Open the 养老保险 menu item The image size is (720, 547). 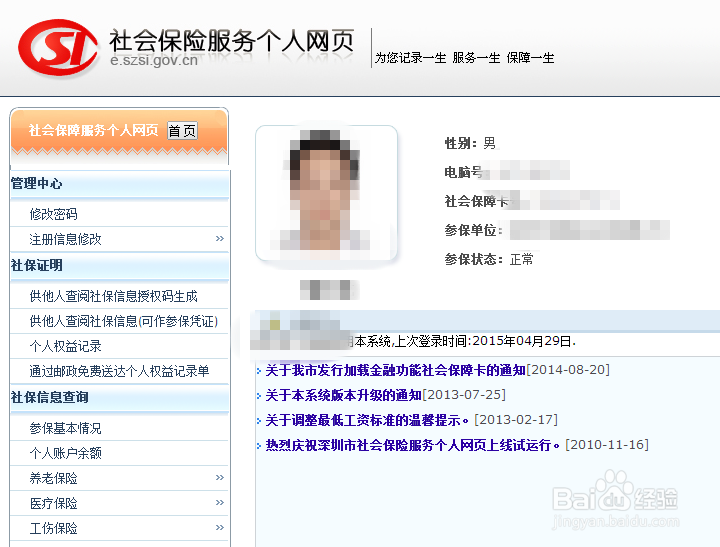pos(53,478)
